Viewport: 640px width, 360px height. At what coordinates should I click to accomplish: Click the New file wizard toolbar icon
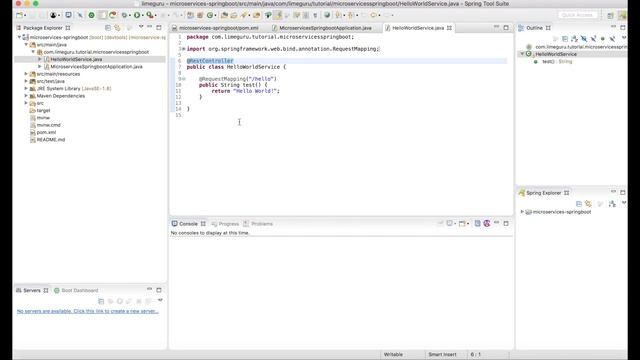[19, 15]
